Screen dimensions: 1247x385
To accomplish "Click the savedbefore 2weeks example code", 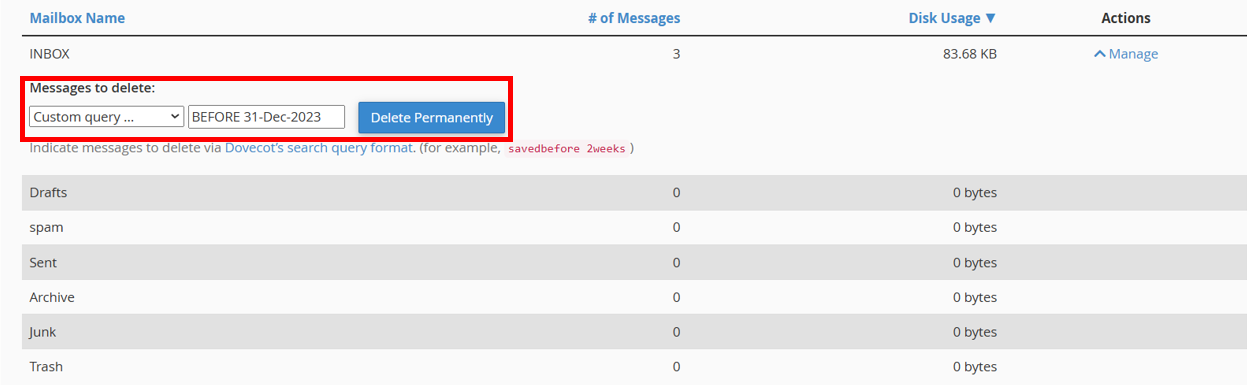I will pos(567,149).
